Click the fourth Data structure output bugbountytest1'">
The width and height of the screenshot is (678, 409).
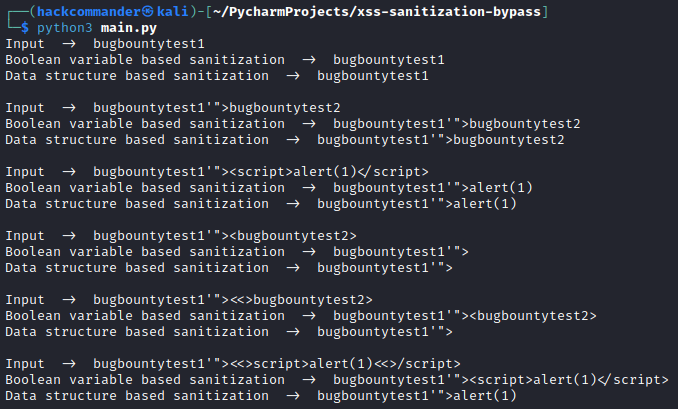click(385, 268)
